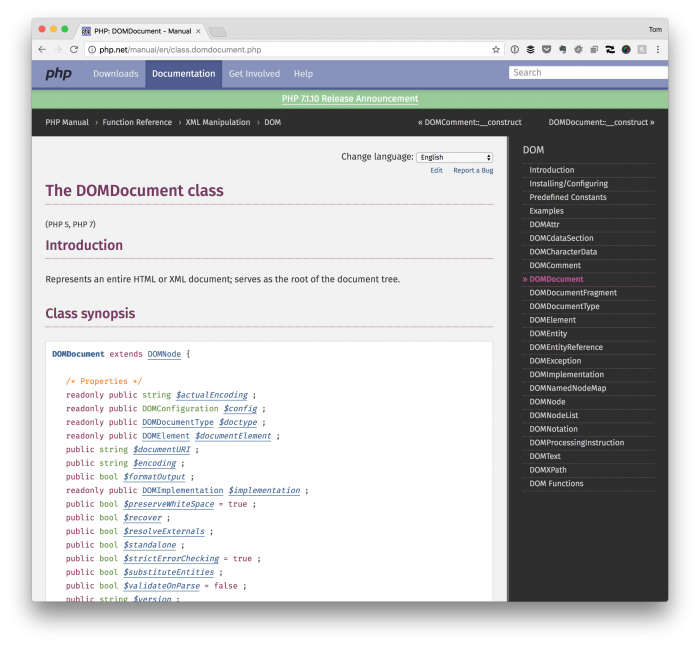Viewport: 700px width, 647px height.
Task: Click the gear-shaped extension icon
Action: tap(578, 50)
